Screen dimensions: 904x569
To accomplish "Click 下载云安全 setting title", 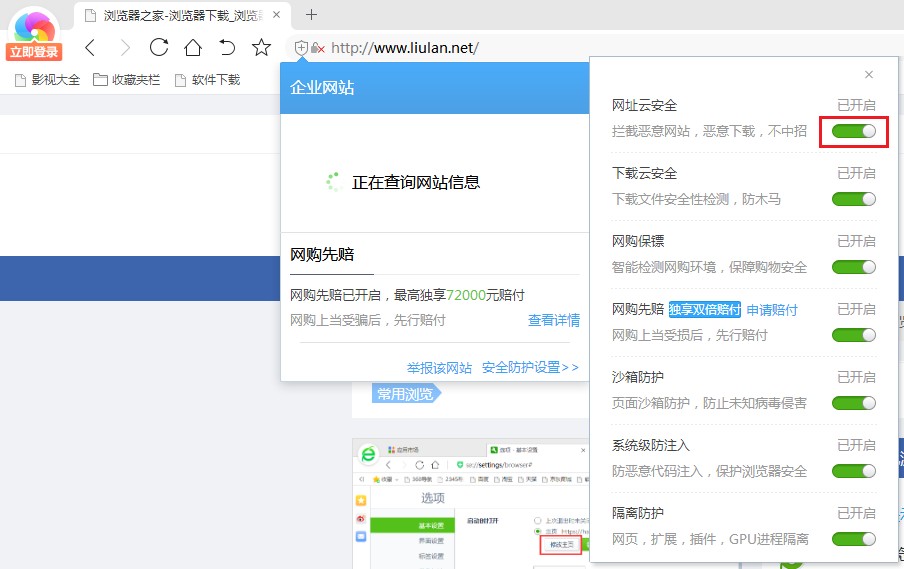I will click(x=645, y=174).
